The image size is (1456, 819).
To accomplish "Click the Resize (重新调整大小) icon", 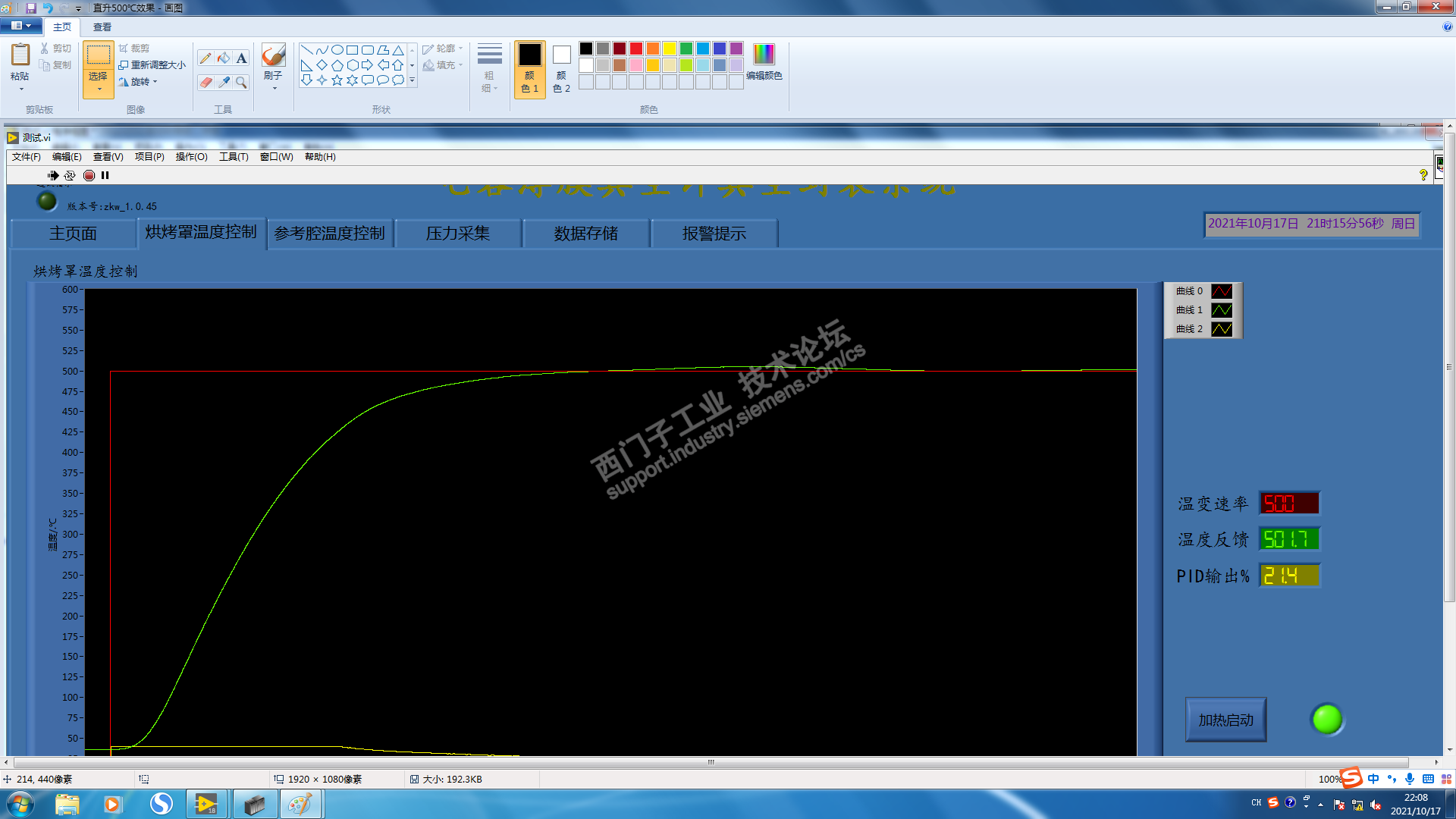I will 124,65.
